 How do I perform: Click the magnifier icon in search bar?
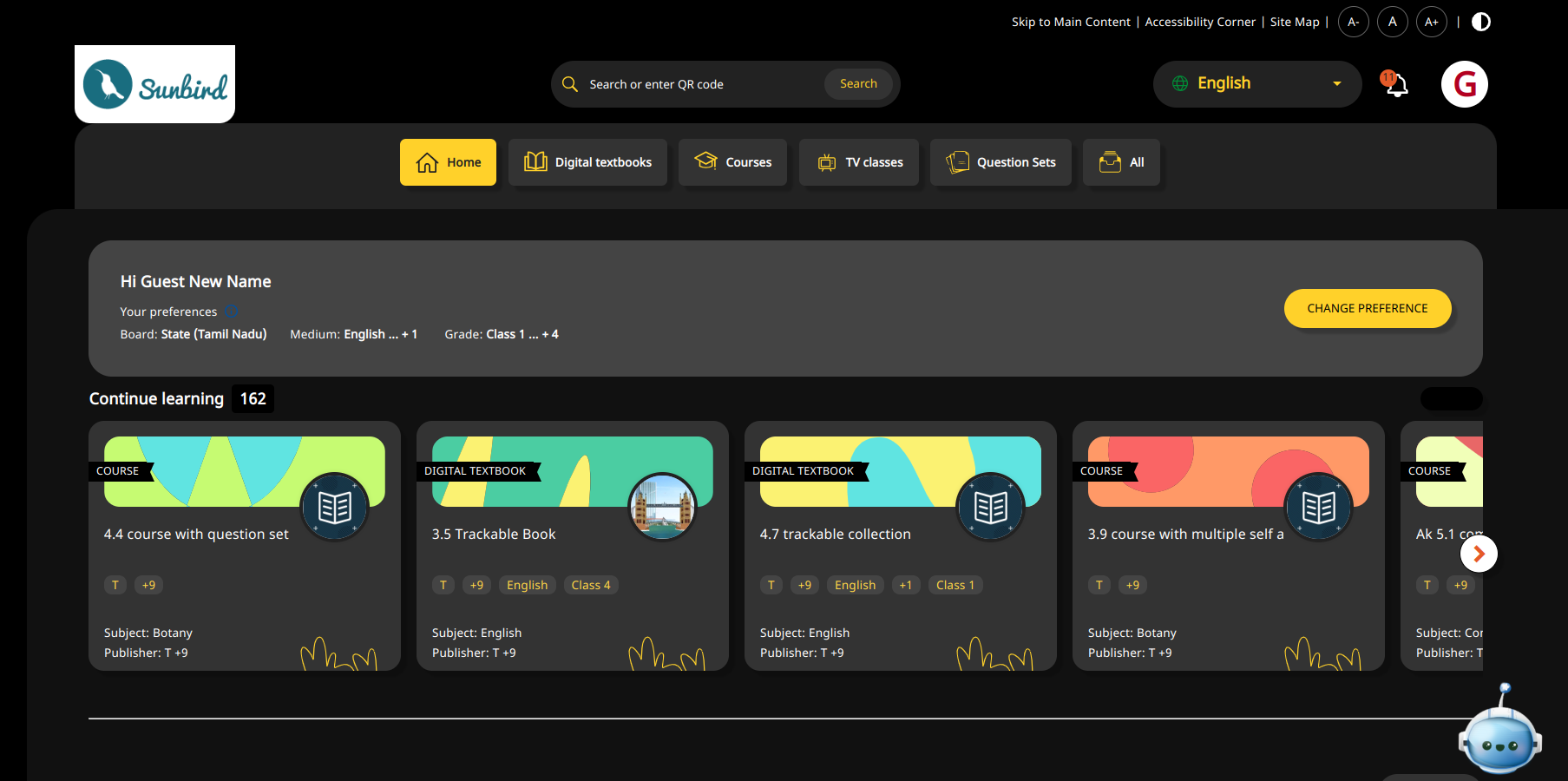tap(570, 84)
